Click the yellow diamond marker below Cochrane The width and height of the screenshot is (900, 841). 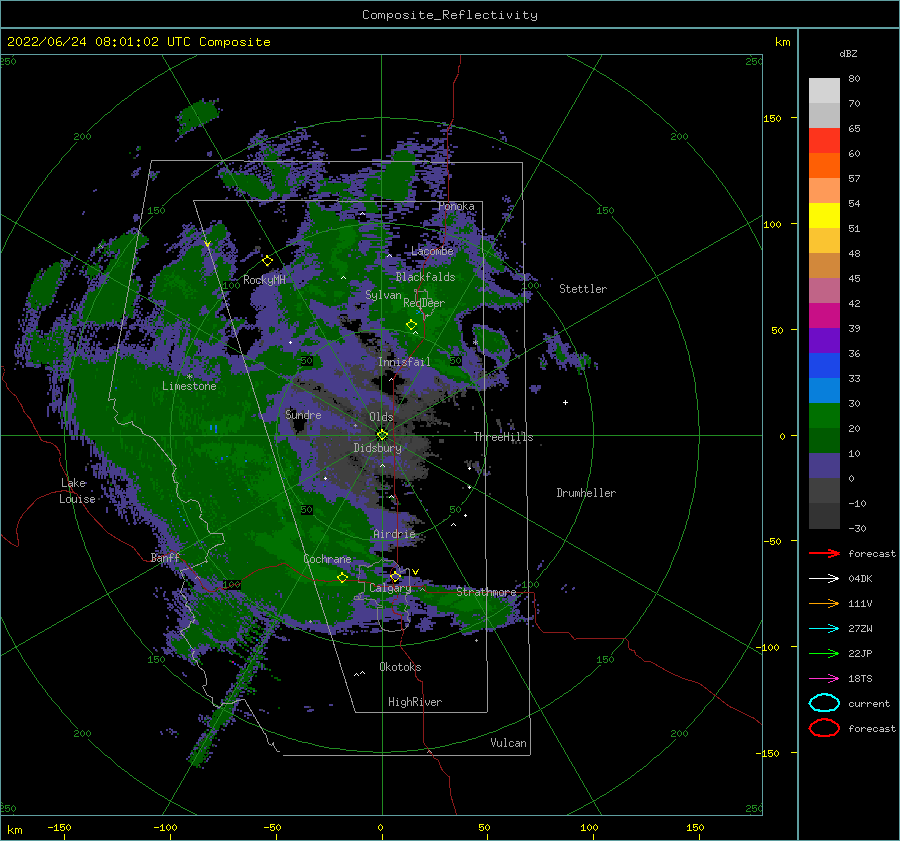[x=343, y=577]
